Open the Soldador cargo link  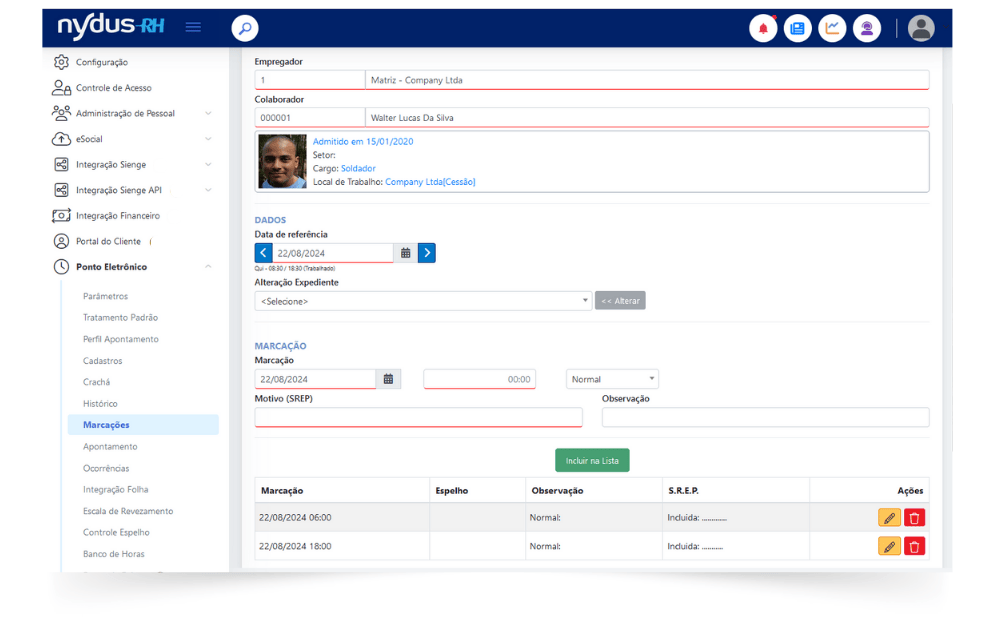(x=358, y=168)
